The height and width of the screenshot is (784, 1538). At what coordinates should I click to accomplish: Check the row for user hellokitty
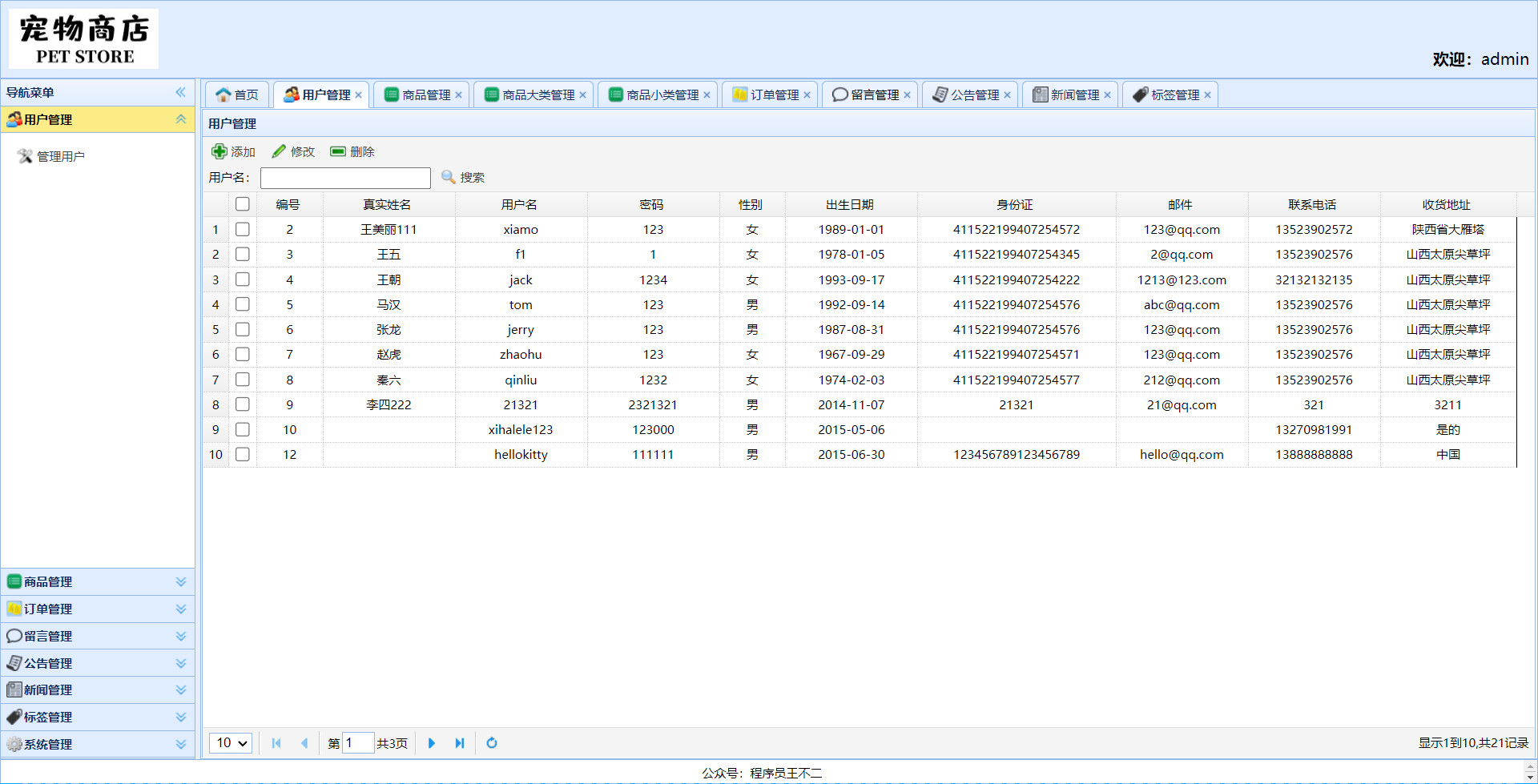tap(243, 454)
